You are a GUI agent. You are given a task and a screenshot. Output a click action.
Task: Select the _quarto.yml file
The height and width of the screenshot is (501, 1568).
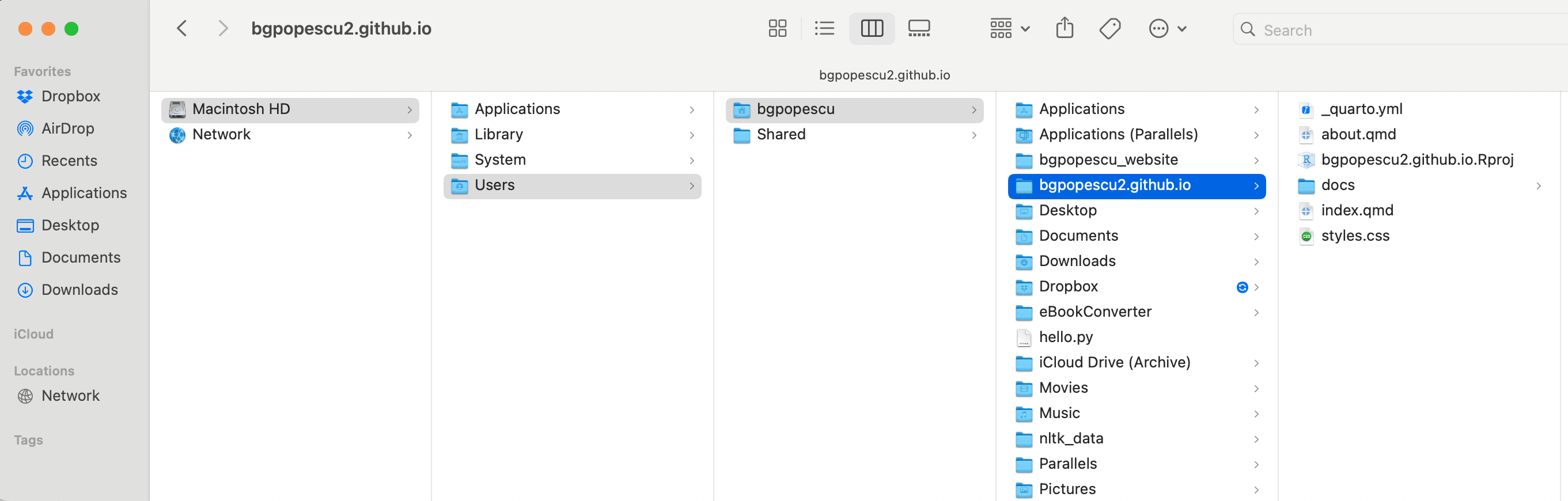click(1361, 109)
